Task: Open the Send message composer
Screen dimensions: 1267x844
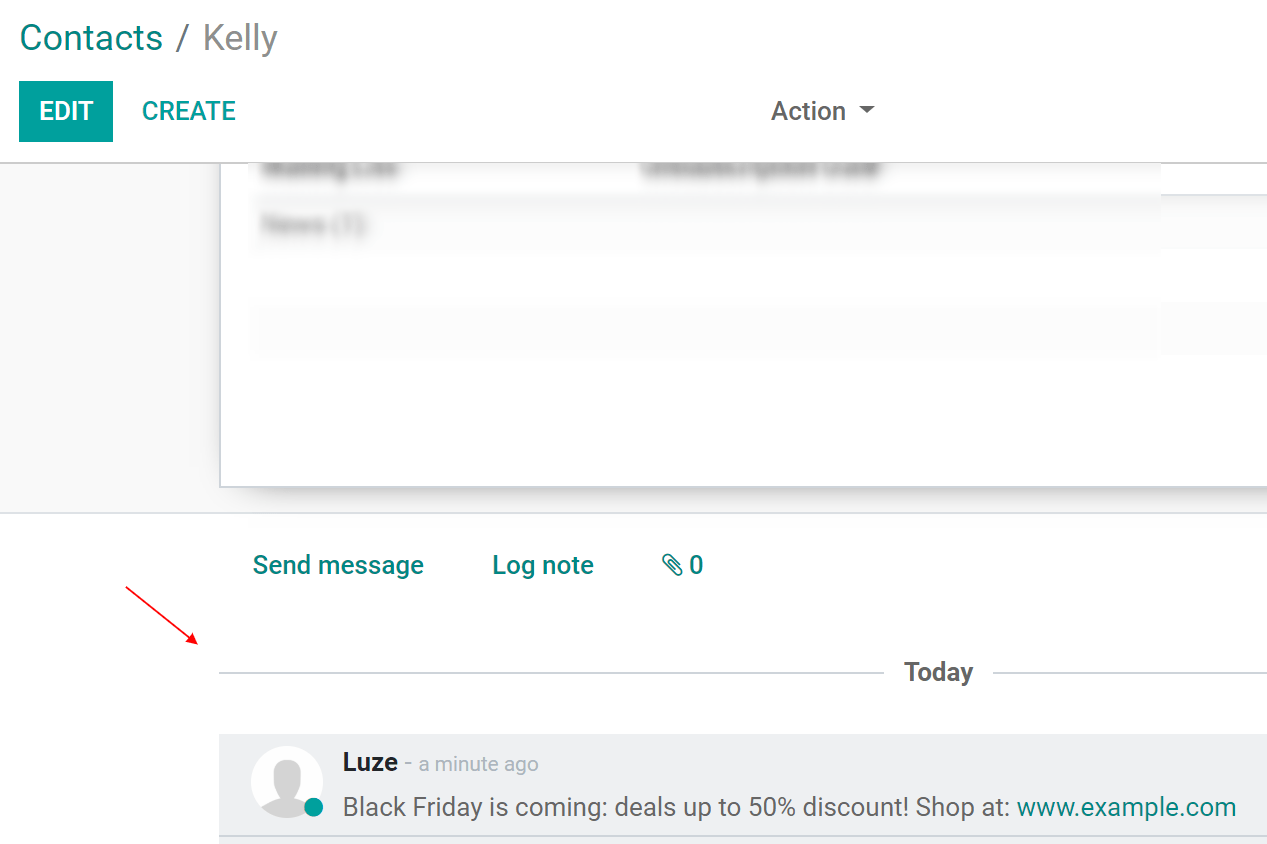Action: click(338, 565)
